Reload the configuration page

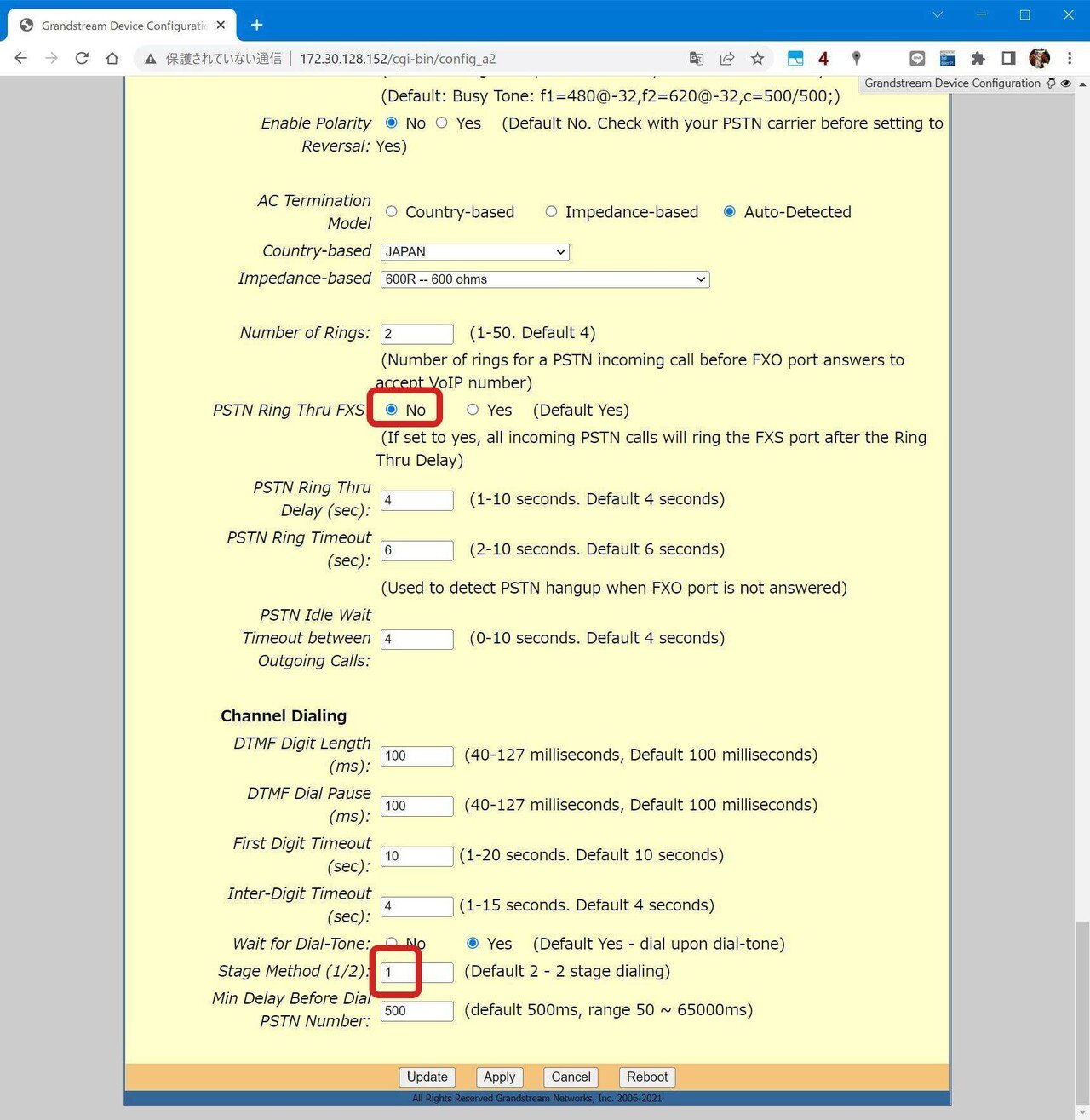click(x=82, y=58)
